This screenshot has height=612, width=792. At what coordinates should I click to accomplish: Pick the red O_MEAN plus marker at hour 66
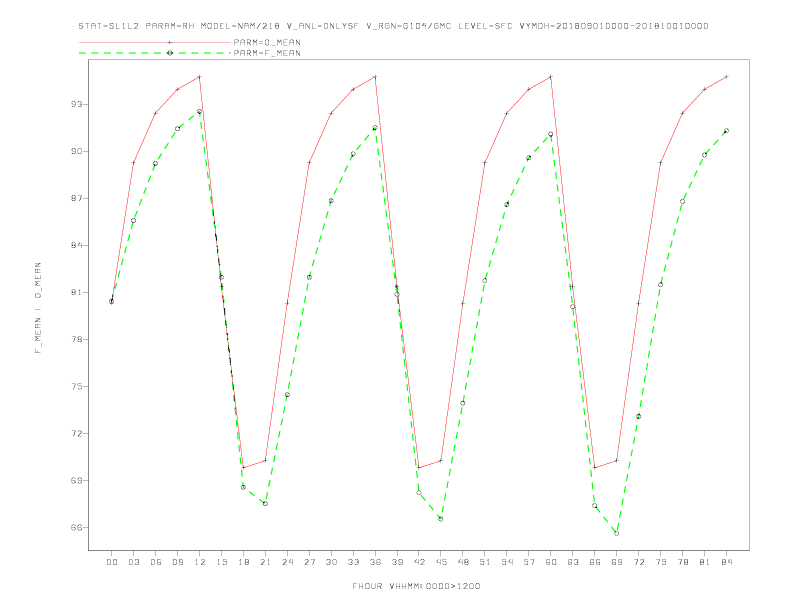click(595, 468)
